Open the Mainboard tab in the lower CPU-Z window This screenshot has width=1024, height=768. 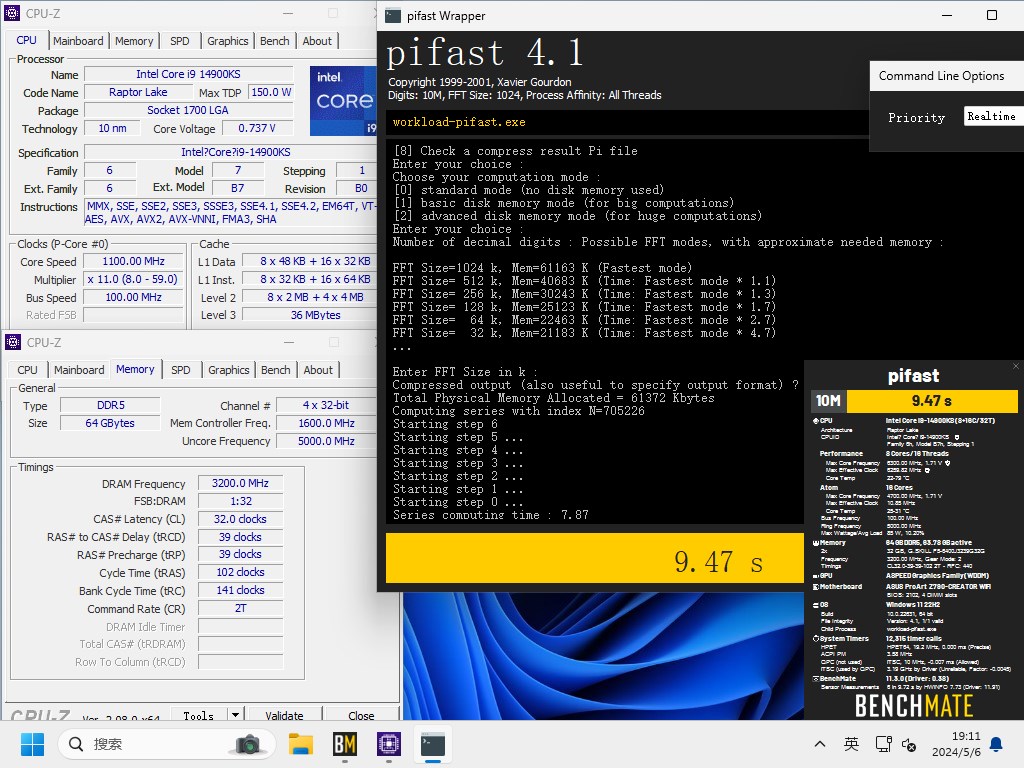79,370
